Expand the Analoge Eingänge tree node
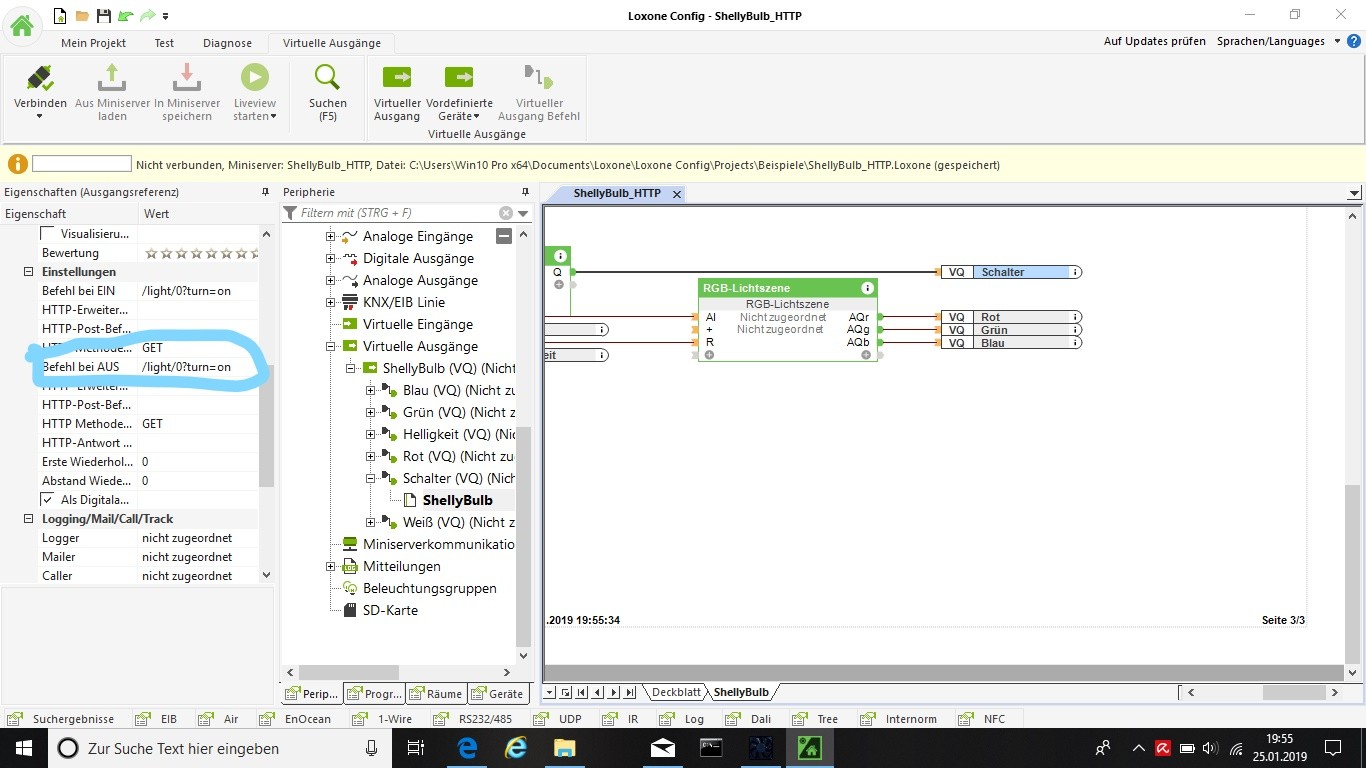 pos(331,237)
